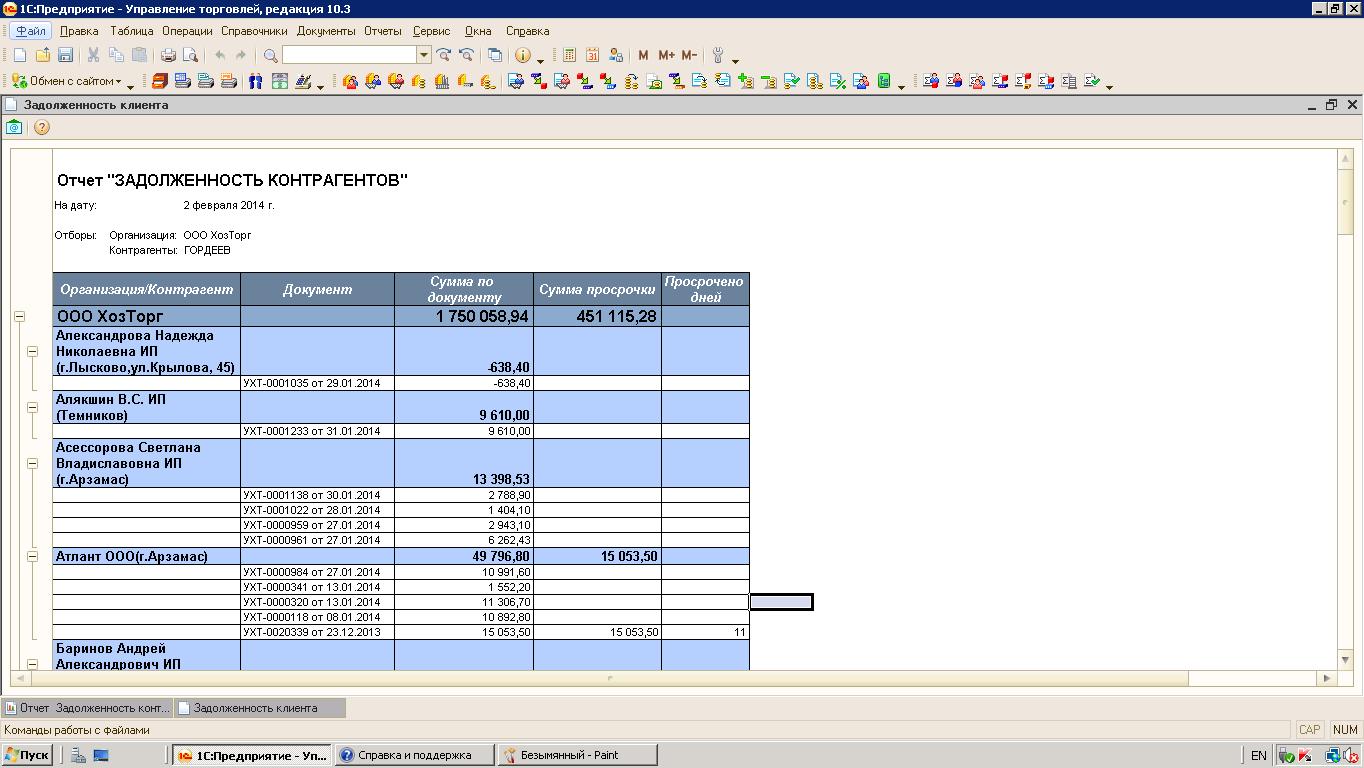Click the Save diskette icon
Image resolution: width=1364 pixels, height=768 pixels.
click(x=65, y=56)
